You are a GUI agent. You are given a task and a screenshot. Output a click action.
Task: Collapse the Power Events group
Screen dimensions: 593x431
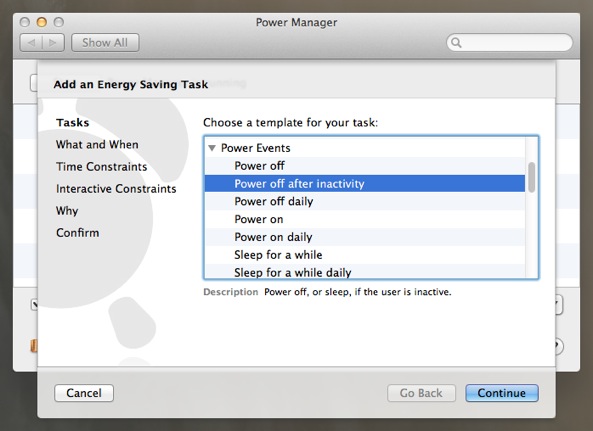[x=212, y=148]
